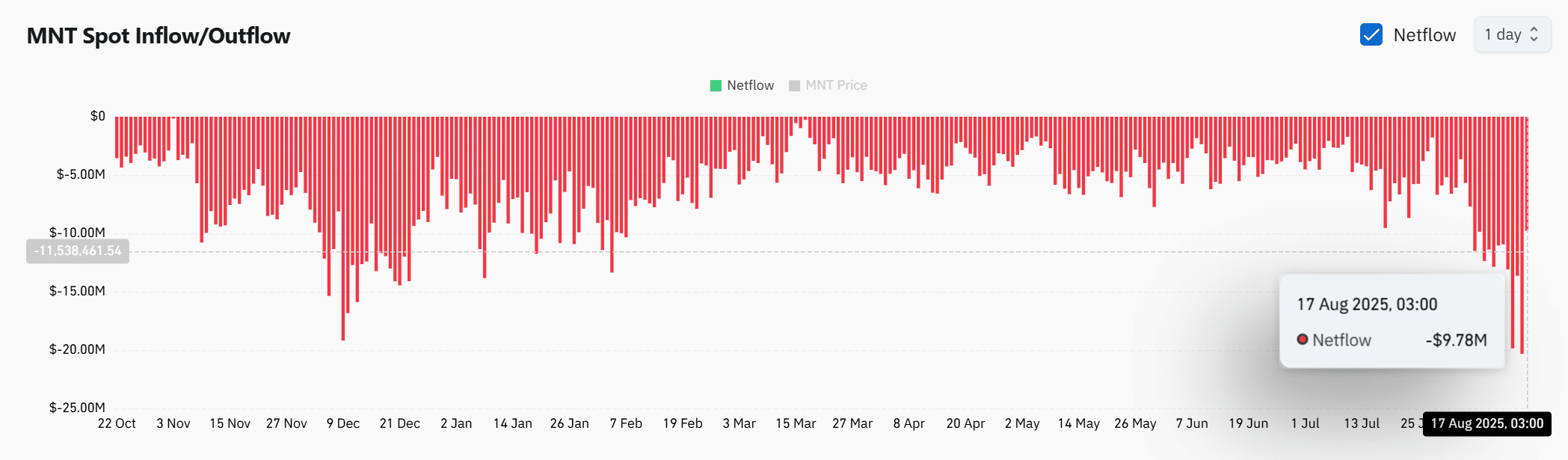Click the up-down chevron in interval selector
This screenshot has width=1568, height=460.
click(x=1534, y=35)
